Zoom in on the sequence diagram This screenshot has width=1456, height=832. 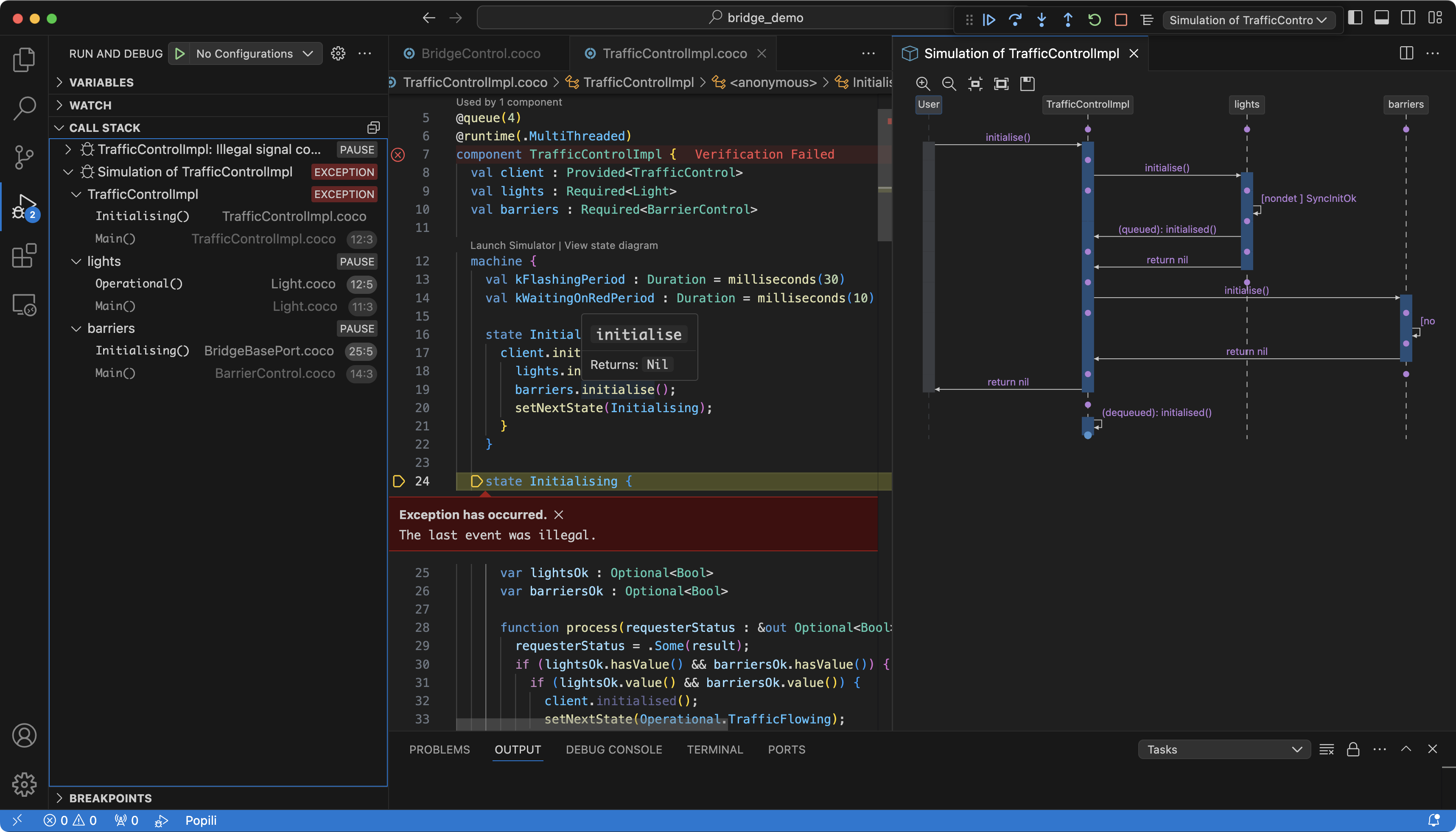923,84
